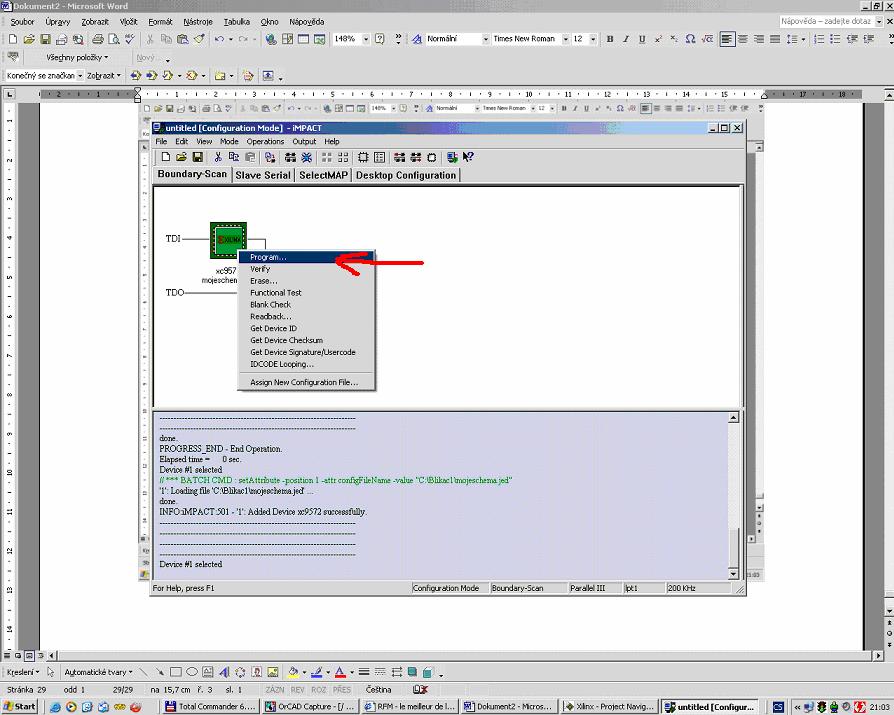Viewport: 894px width, 715px height.
Task: Click Font Color red A in Drawing toolbar
Action: [340, 672]
